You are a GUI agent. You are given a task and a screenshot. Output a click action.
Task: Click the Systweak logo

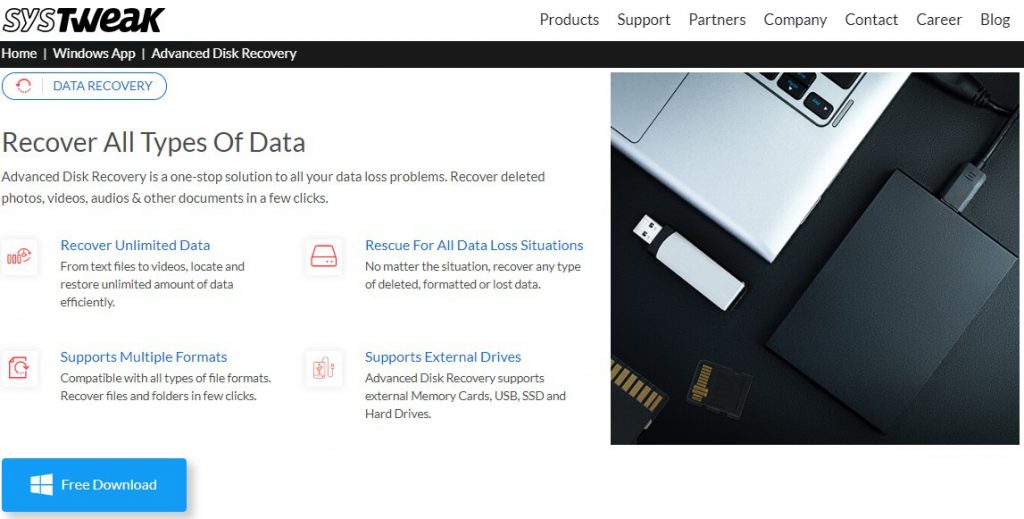pos(83,20)
